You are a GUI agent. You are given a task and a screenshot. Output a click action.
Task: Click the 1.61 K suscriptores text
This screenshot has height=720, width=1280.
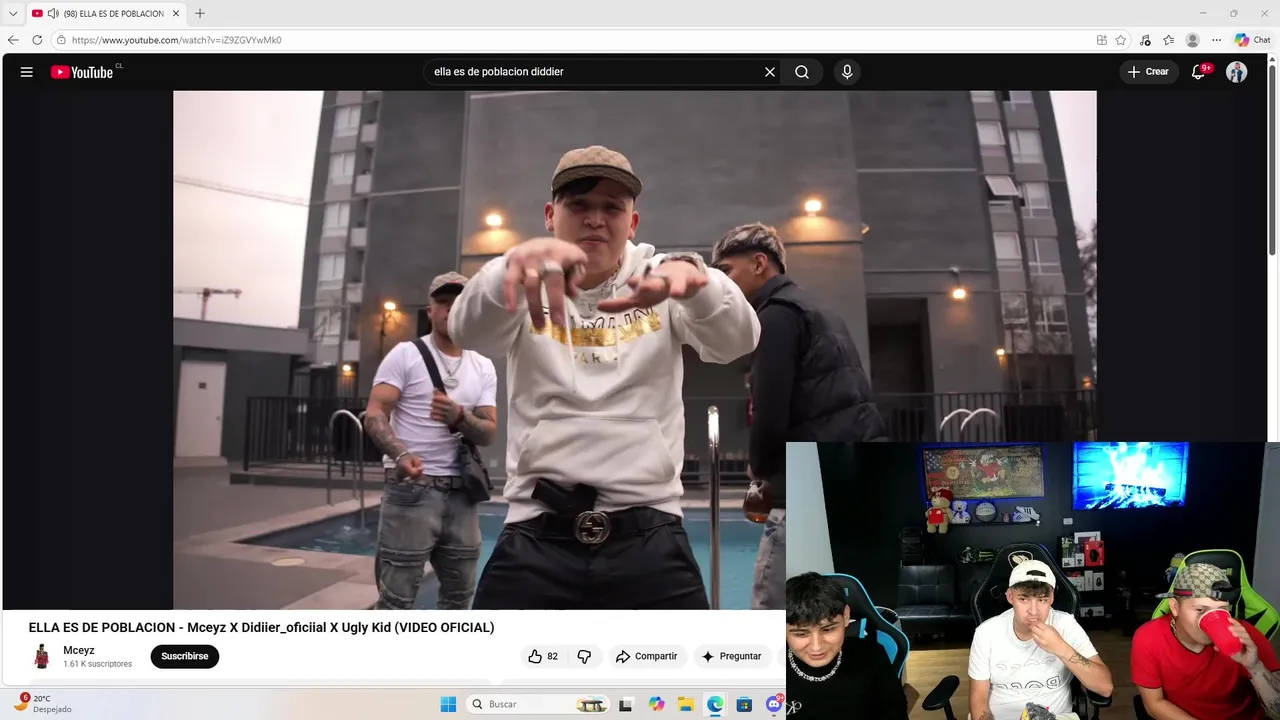[97, 664]
